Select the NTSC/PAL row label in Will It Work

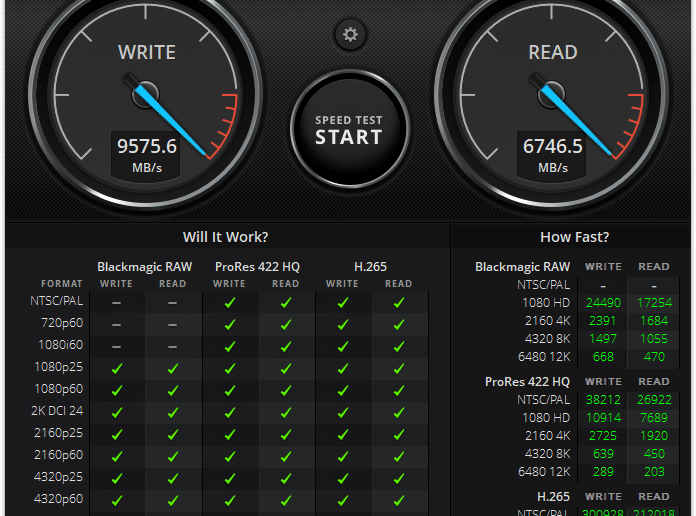point(57,301)
